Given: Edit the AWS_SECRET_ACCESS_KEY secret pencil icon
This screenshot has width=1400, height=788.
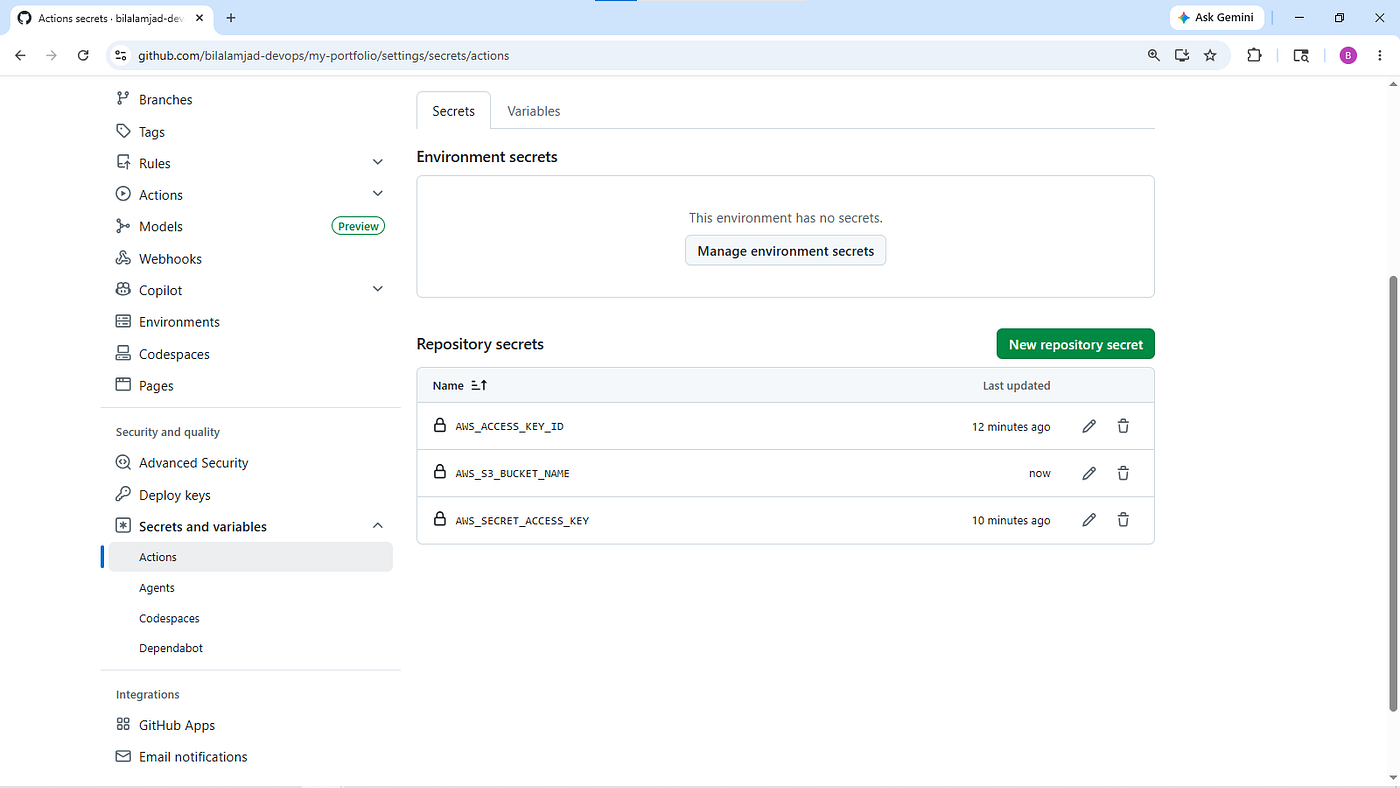Looking at the screenshot, I should [x=1089, y=520].
